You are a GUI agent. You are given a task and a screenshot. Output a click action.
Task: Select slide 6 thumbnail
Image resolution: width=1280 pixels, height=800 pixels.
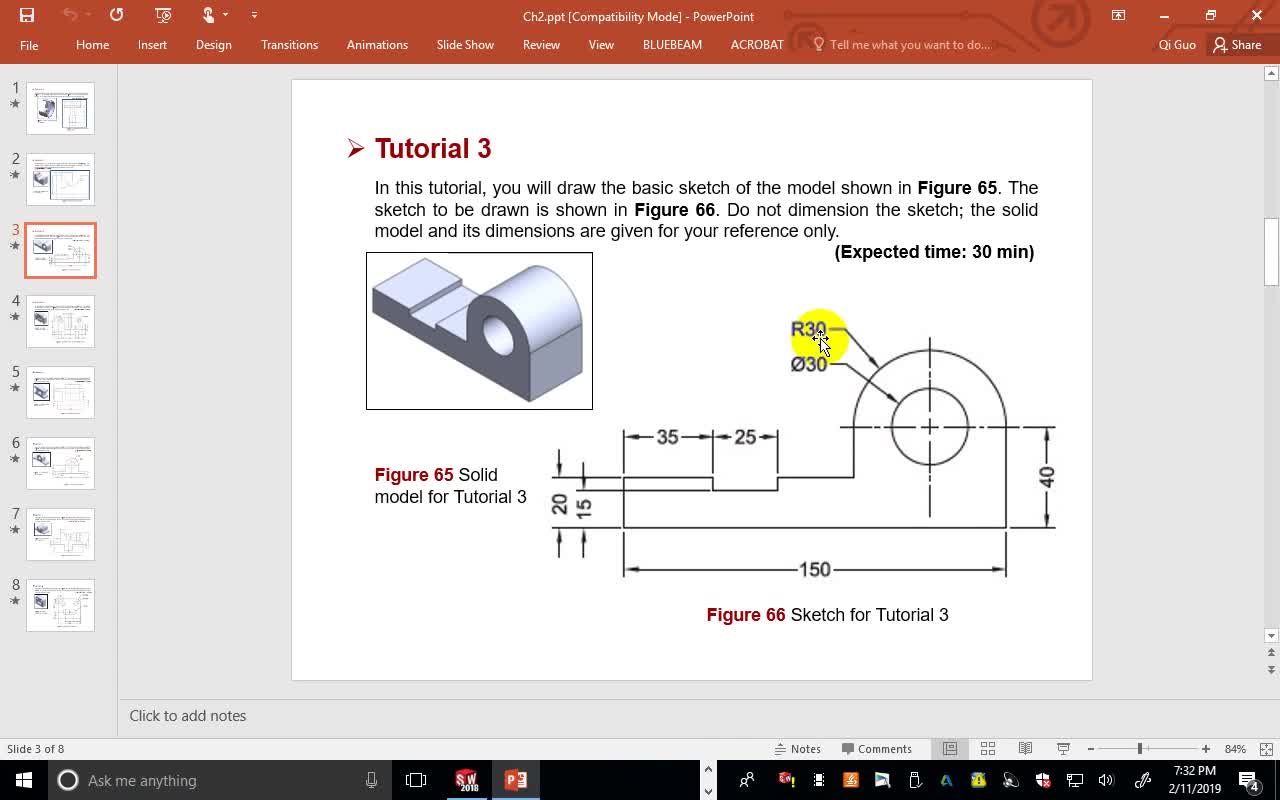[60, 463]
